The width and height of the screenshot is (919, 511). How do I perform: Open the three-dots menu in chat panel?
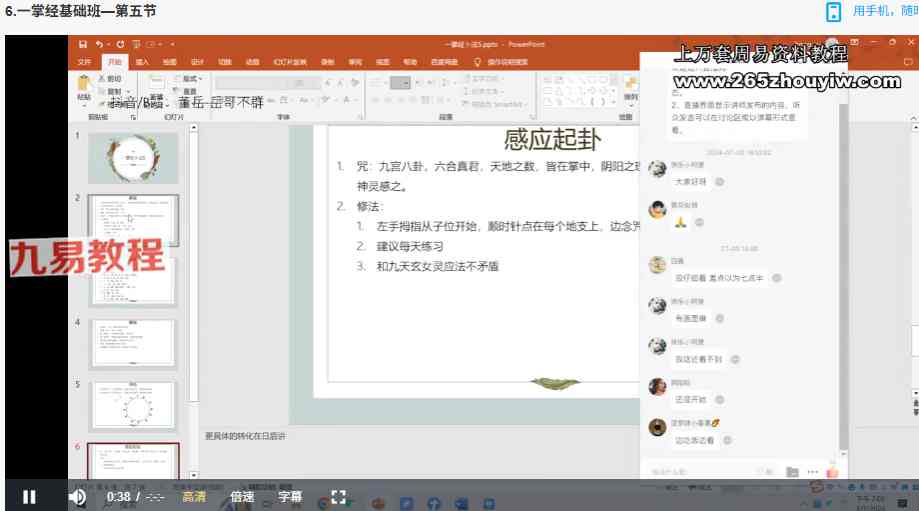point(812,471)
